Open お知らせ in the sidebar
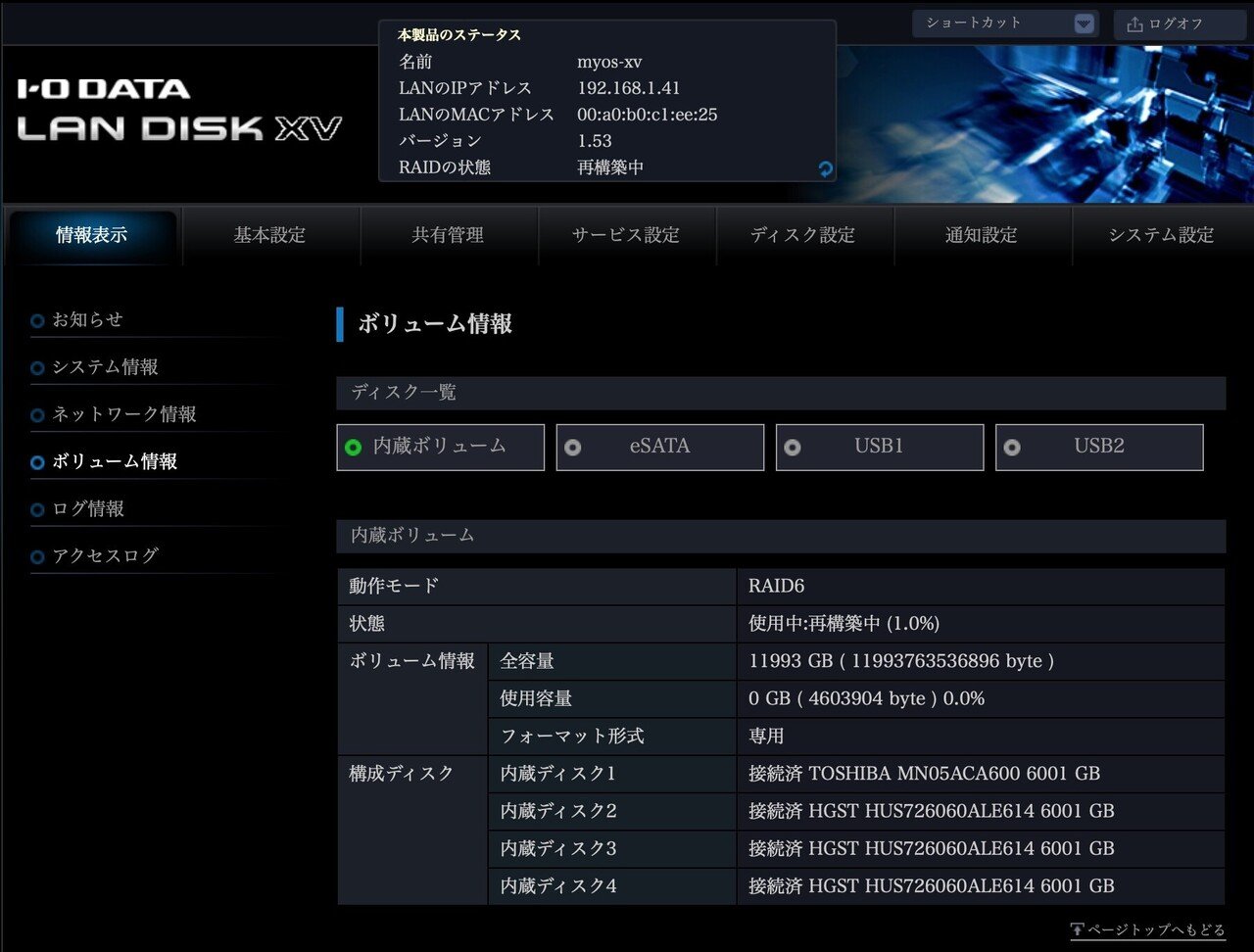This screenshot has width=1254, height=952. click(87, 320)
